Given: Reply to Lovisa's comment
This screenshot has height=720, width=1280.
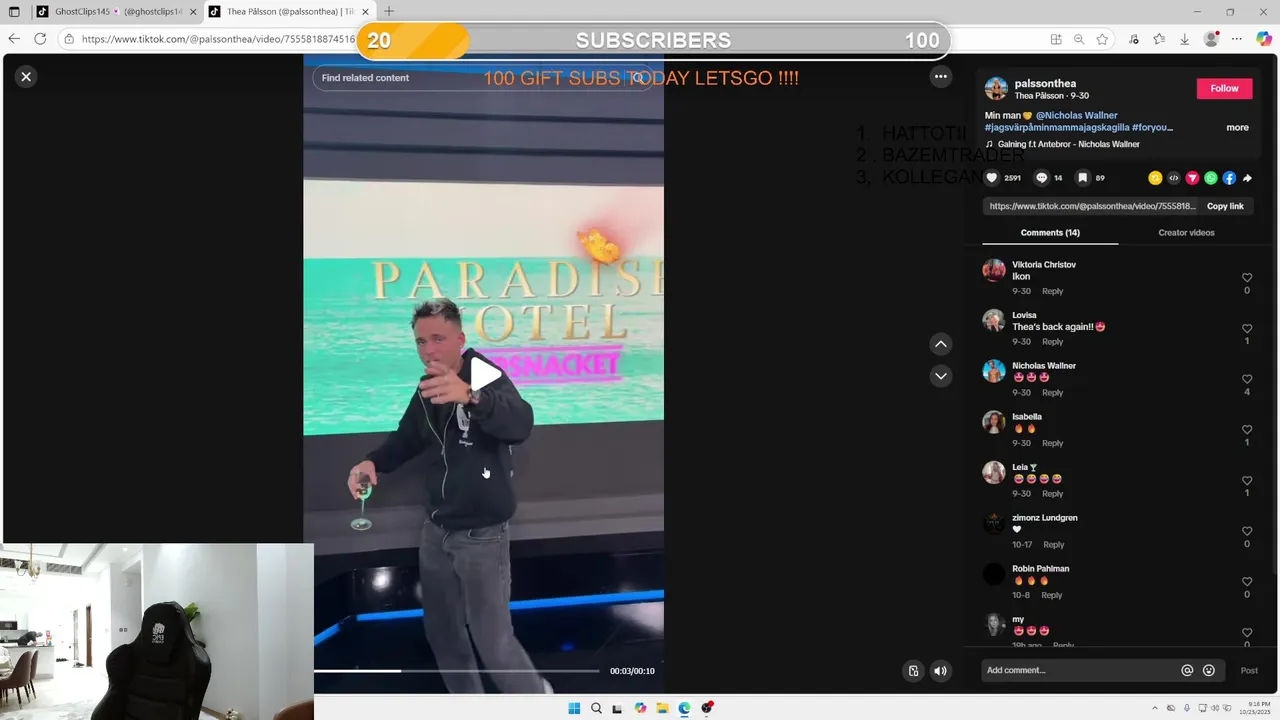Looking at the screenshot, I should pyautogui.click(x=1052, y=342).
